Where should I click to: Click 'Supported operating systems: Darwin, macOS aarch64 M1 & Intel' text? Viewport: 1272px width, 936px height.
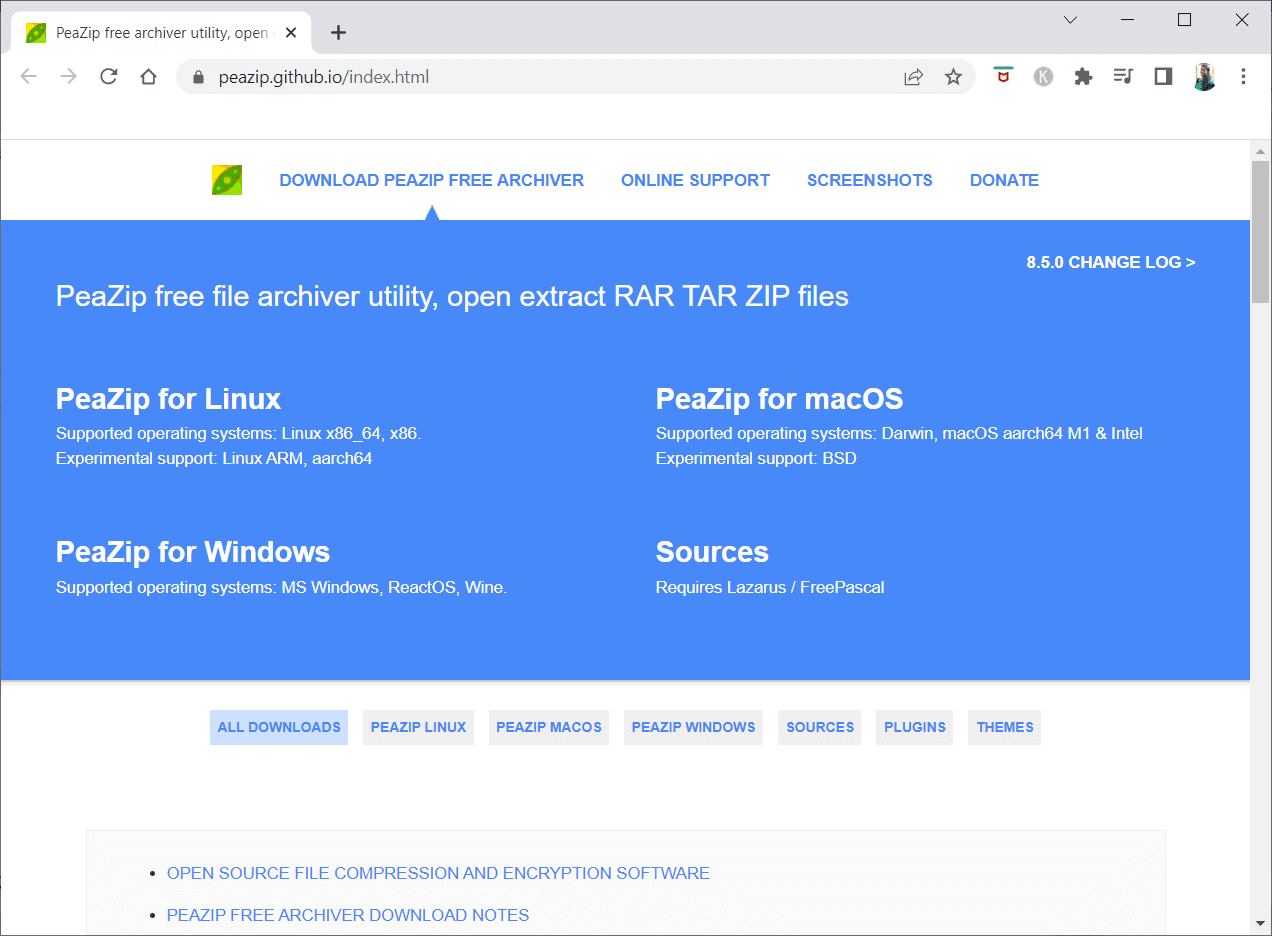coord(899,433)
